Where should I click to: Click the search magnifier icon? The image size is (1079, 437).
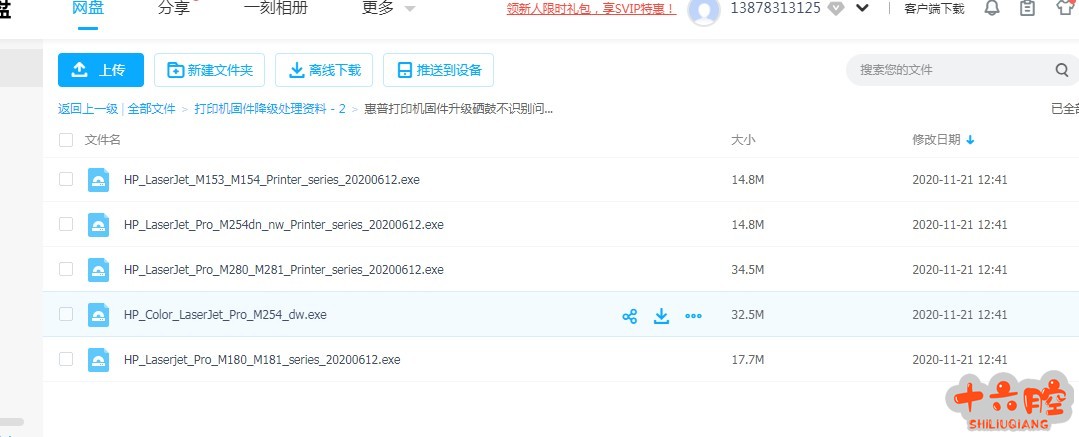(1062, 70)
